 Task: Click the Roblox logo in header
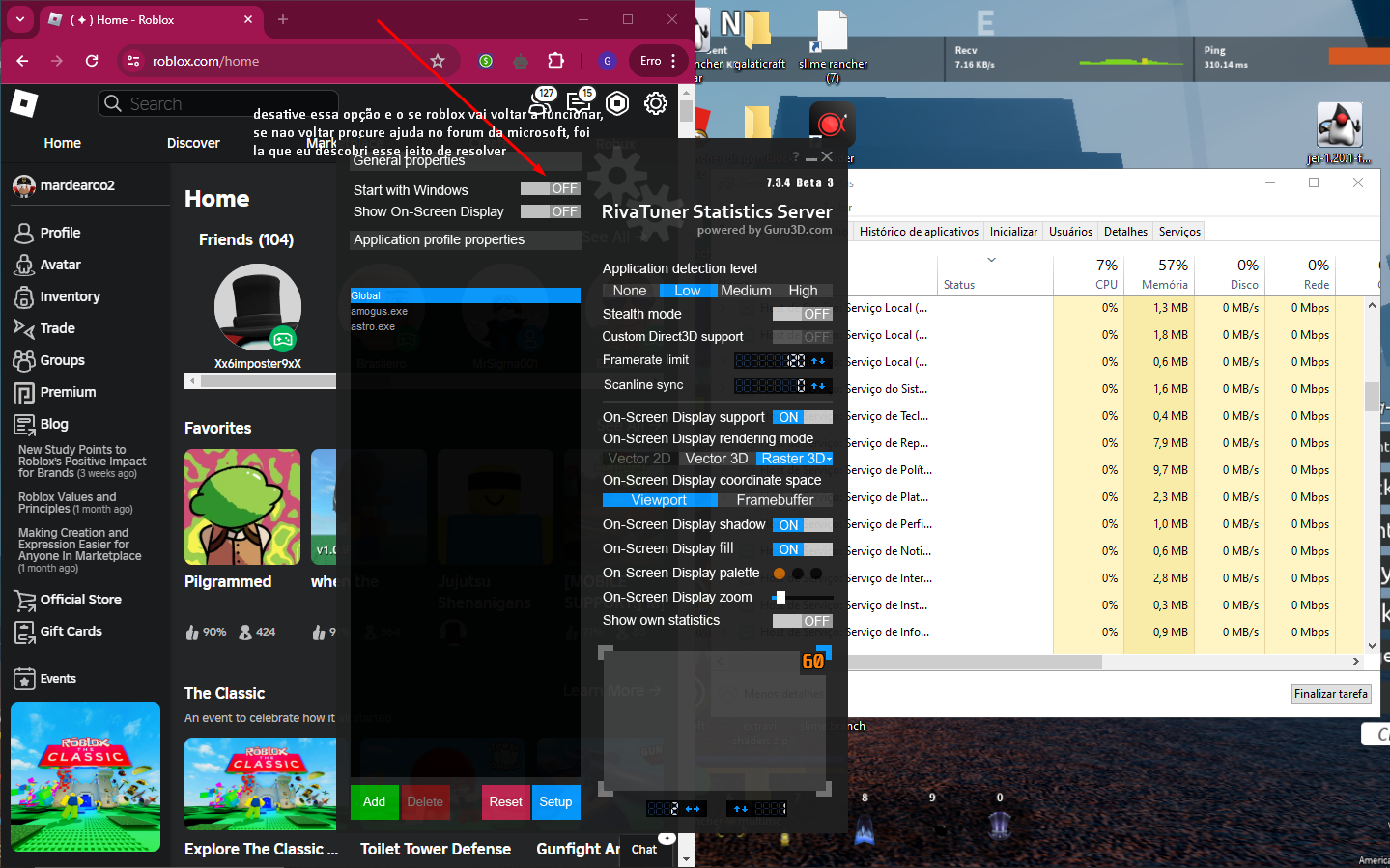[23, 103]
